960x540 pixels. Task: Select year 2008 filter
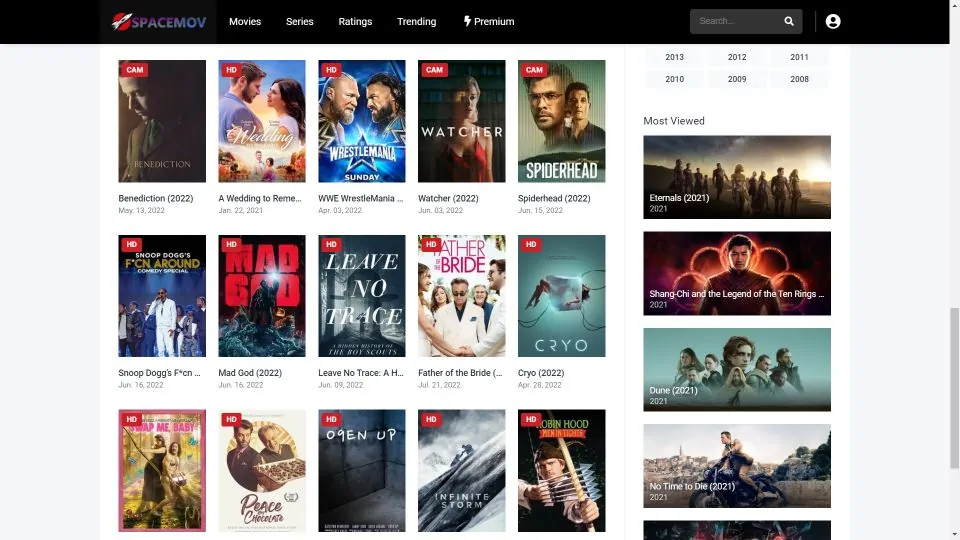tap(799, 79)
